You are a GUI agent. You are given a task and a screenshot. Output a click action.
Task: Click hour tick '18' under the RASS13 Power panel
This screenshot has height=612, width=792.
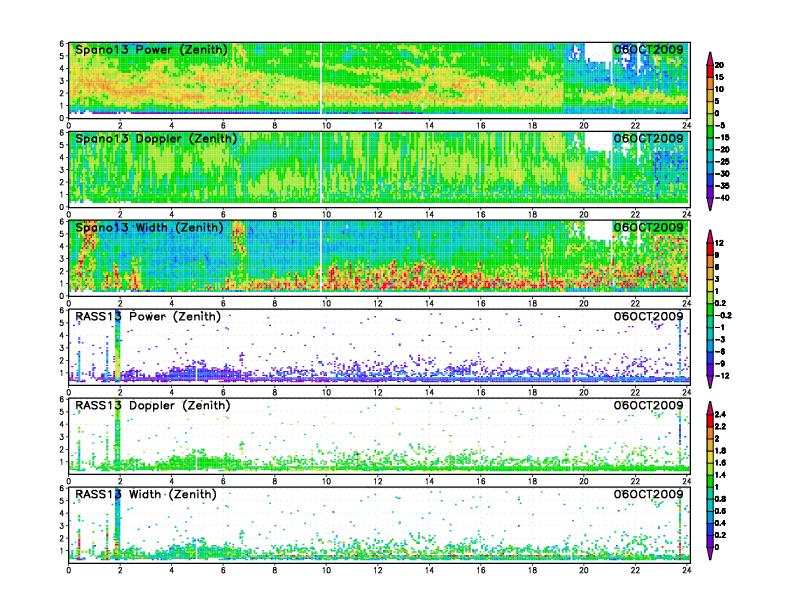point(532,392)
